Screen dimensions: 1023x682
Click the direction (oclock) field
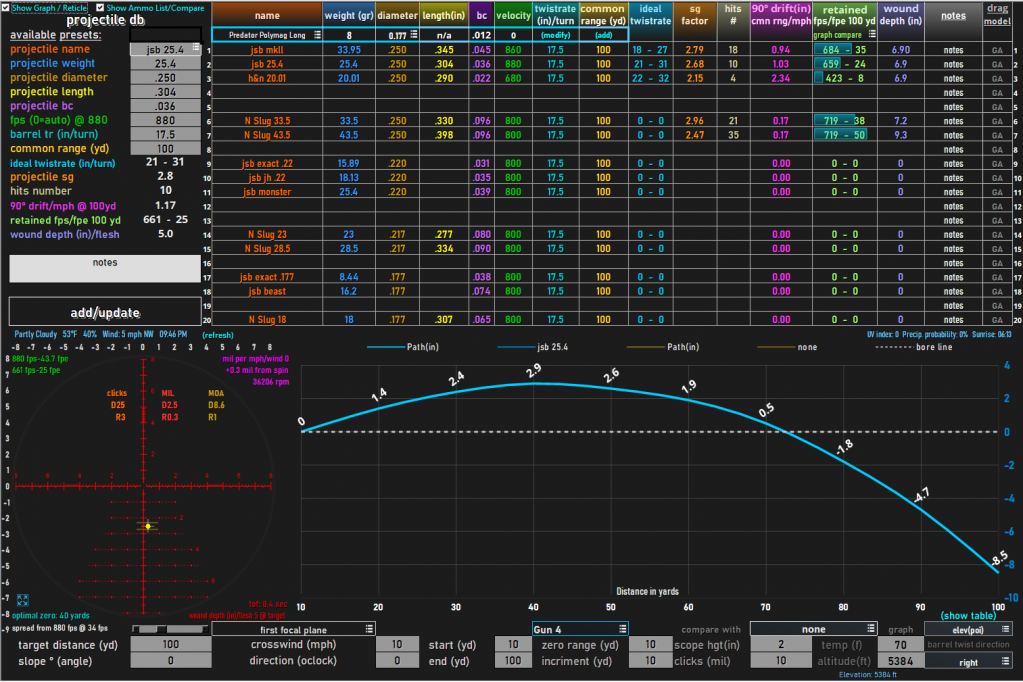point(397,660)
